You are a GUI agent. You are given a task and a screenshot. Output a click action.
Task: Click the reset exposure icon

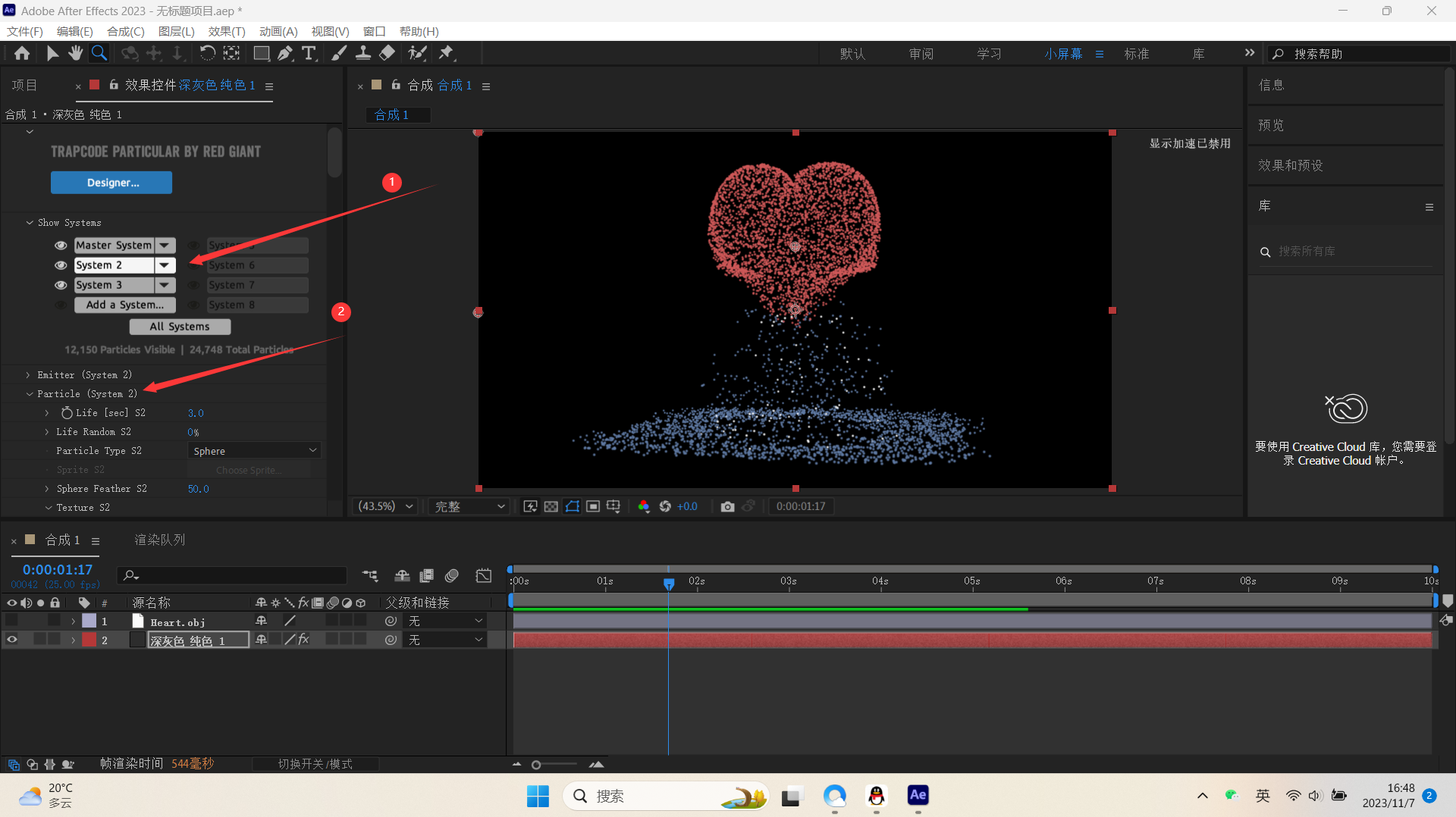pos(665,506)
